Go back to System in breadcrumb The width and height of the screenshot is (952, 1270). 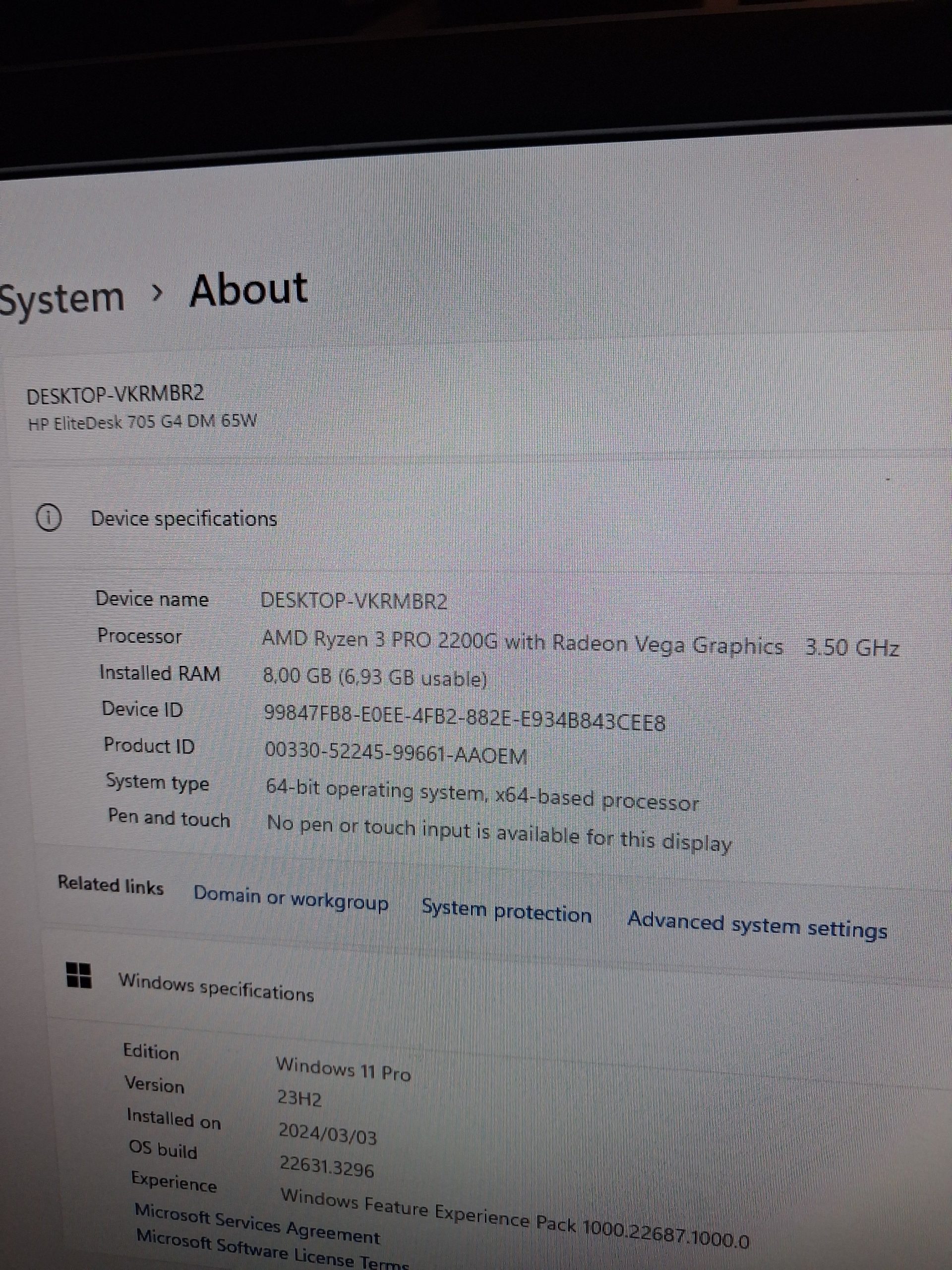[61, 300]
